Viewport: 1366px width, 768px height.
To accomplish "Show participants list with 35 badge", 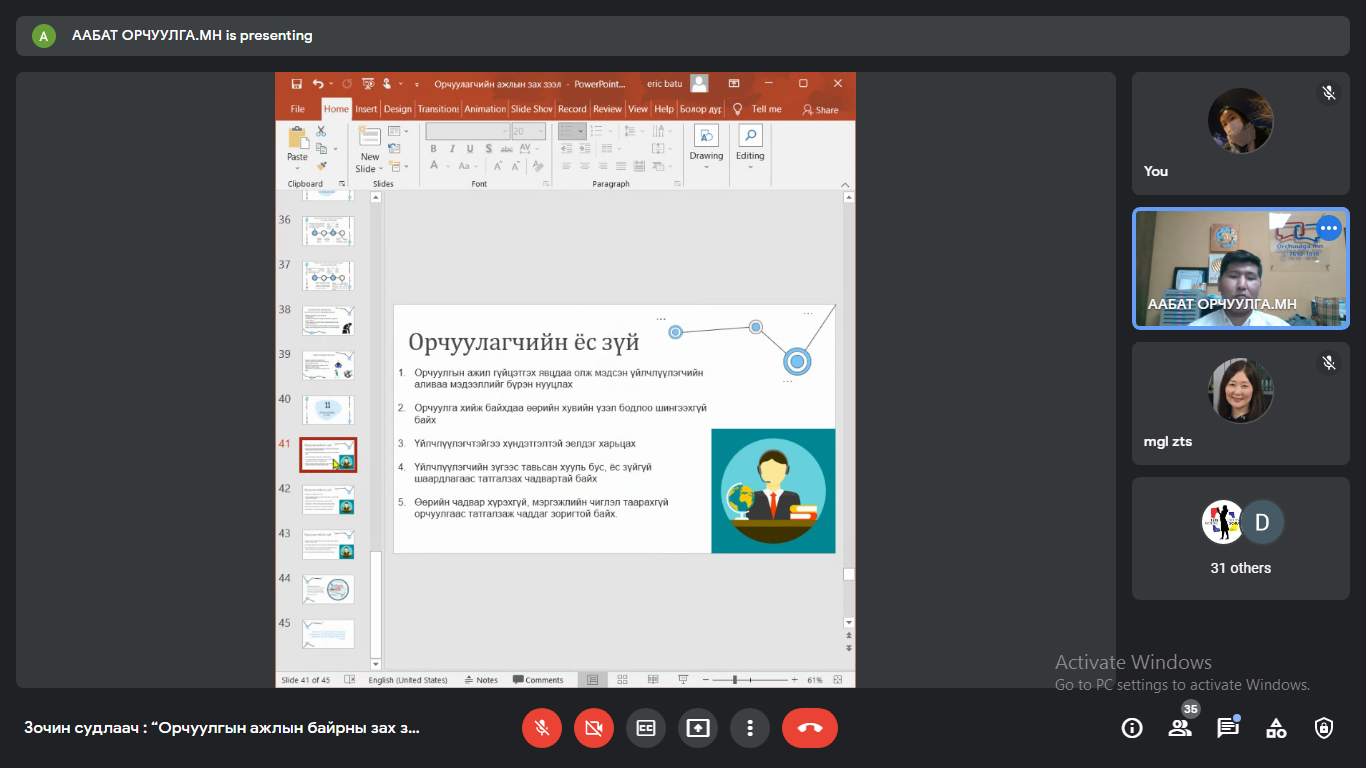I will [1180, 728].
